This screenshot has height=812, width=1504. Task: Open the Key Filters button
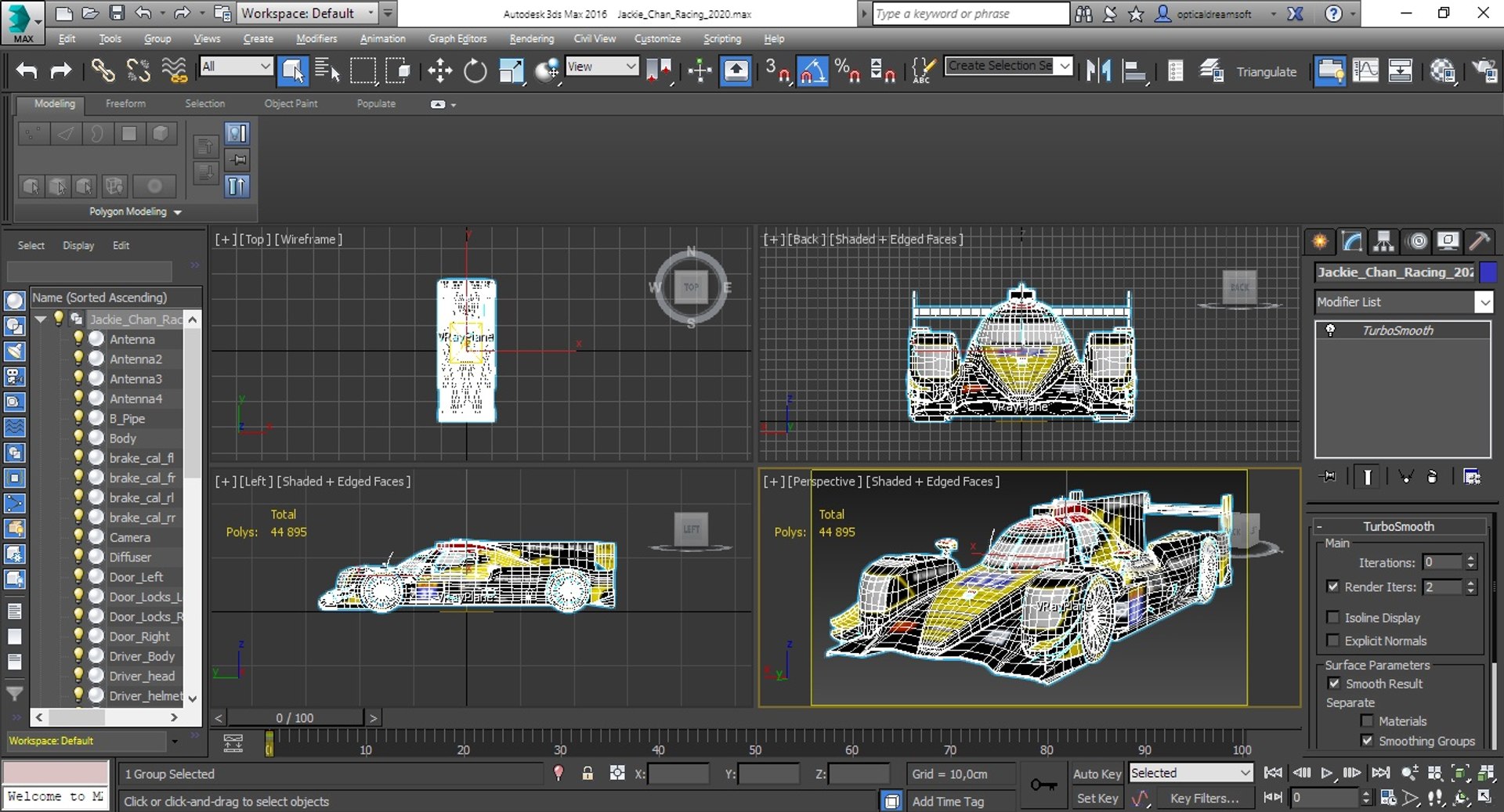(1204, 798)
